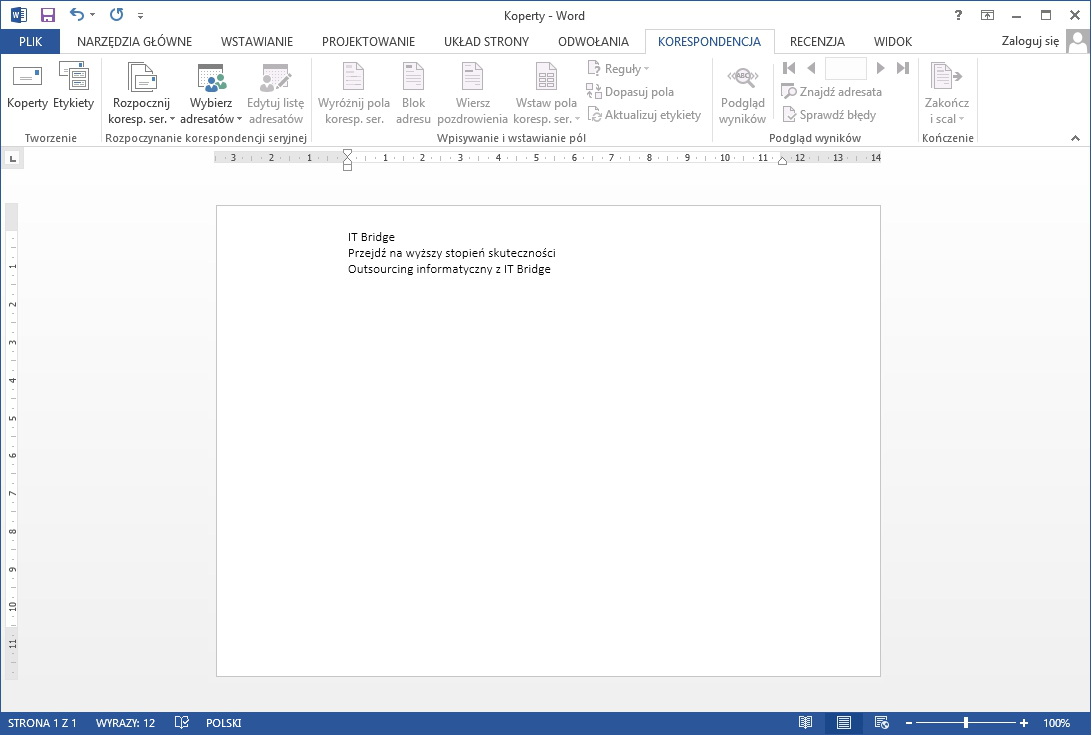Click zoom in plus button

pyautogui.click(x=1024, y=723)
